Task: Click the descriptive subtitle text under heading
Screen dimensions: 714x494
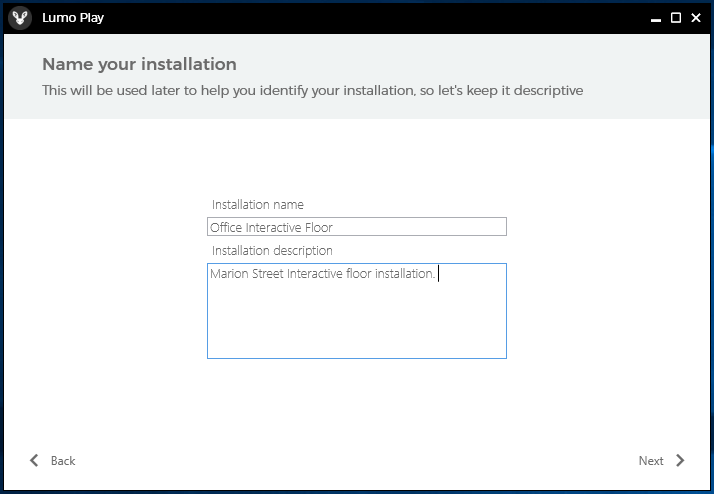Action: pos(312,91)
